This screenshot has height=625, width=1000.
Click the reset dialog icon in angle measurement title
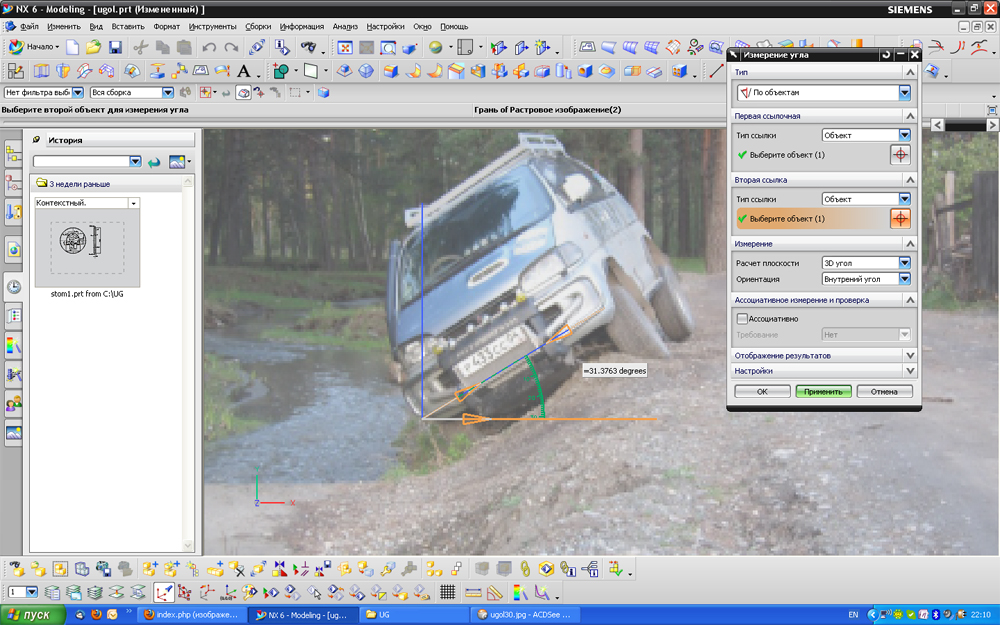tap(886, 55)
